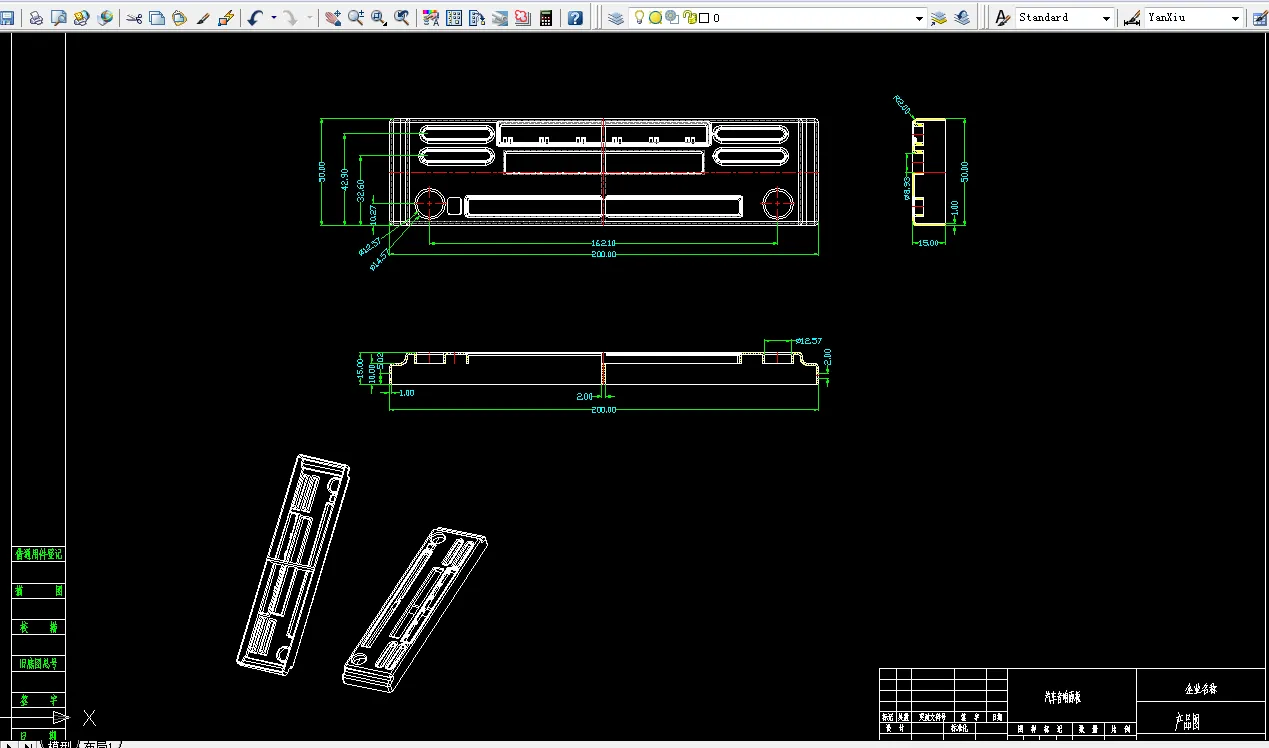Open Tool Palettes window icon
Viewport: 1269px width, 748px height.
[x=477, y=18]
